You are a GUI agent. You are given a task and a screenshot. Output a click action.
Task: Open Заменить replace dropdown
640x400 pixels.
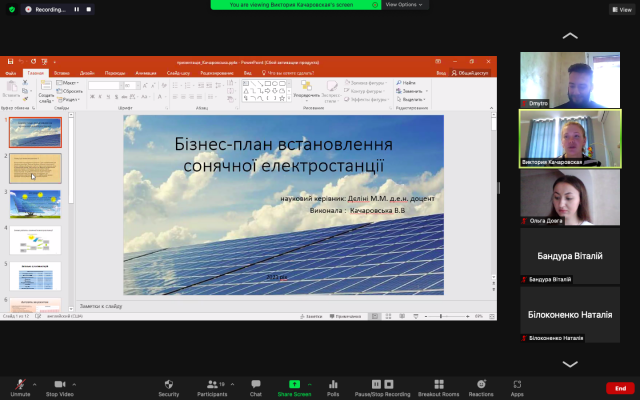point(412,91)
